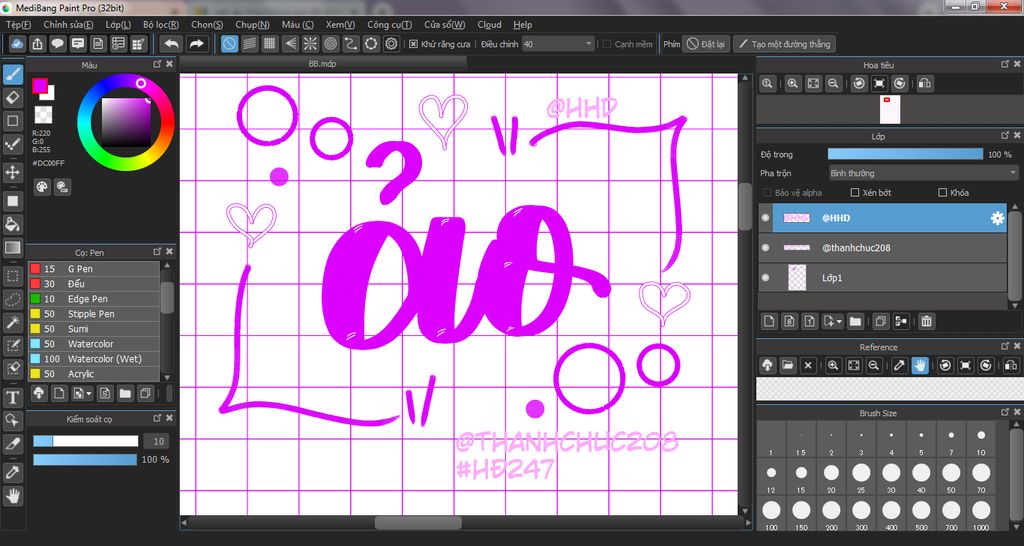Select the Brush tool in left toolbar
The height and width of the screenshot is (546, 1024).
(x=12, y=74)
